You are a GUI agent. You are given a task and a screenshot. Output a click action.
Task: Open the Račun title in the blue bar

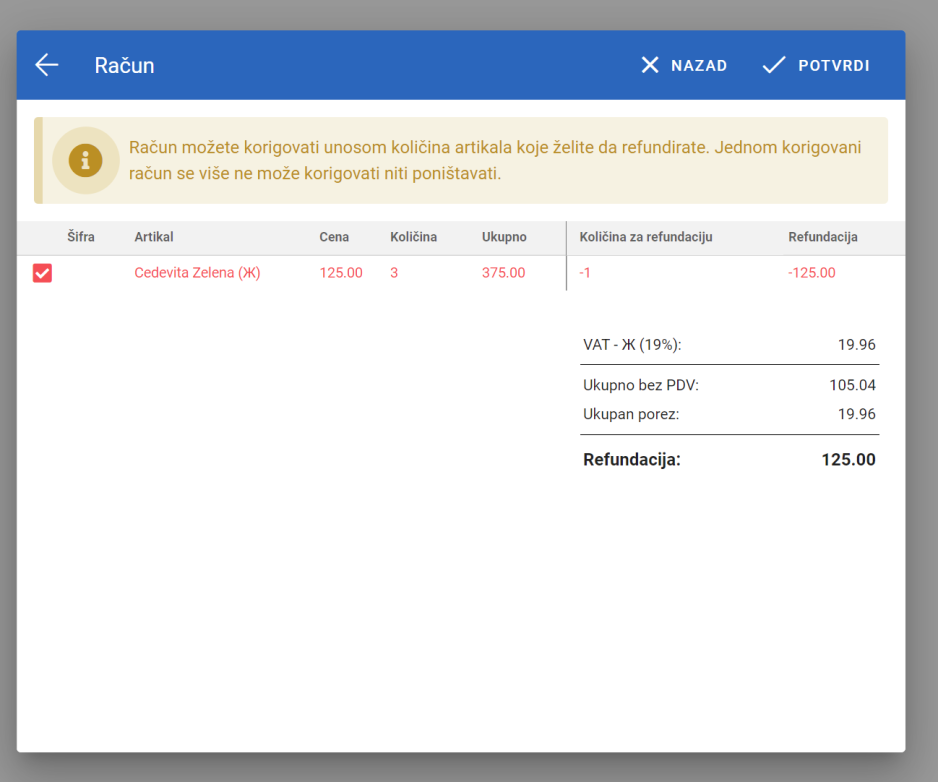tap(124, 64)
